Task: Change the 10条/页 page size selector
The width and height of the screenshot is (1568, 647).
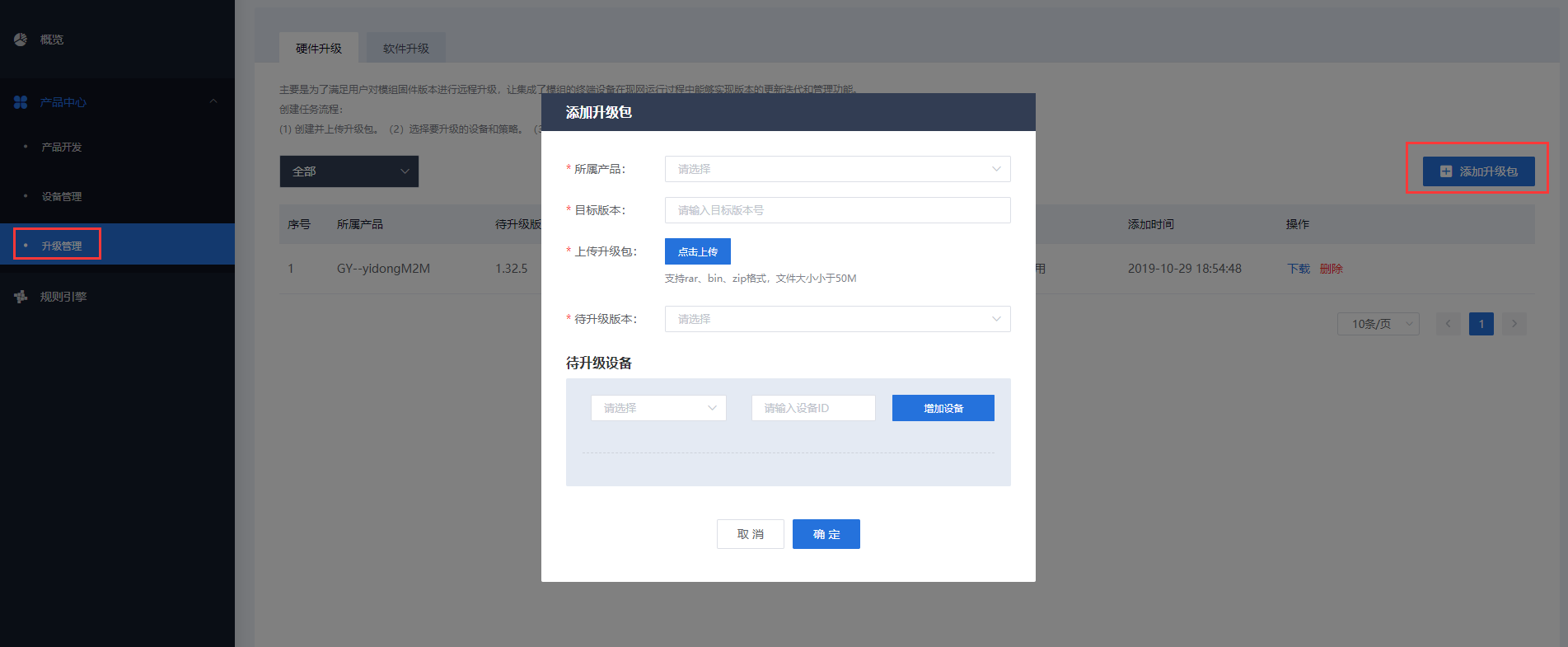Action: click(1378, 324)
